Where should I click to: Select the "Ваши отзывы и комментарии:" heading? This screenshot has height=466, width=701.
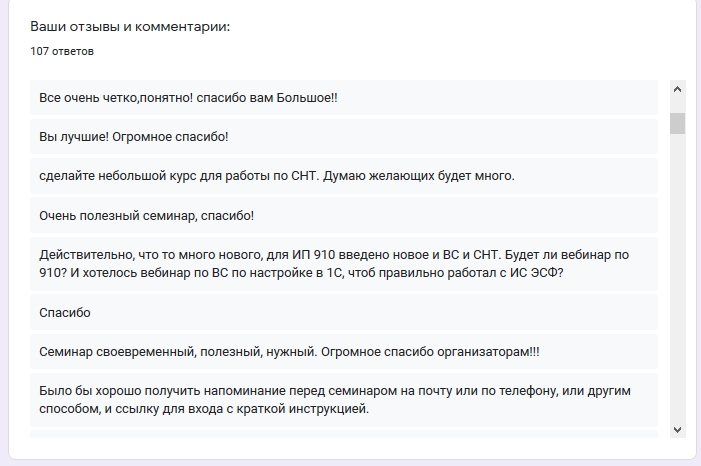[130, 26]
